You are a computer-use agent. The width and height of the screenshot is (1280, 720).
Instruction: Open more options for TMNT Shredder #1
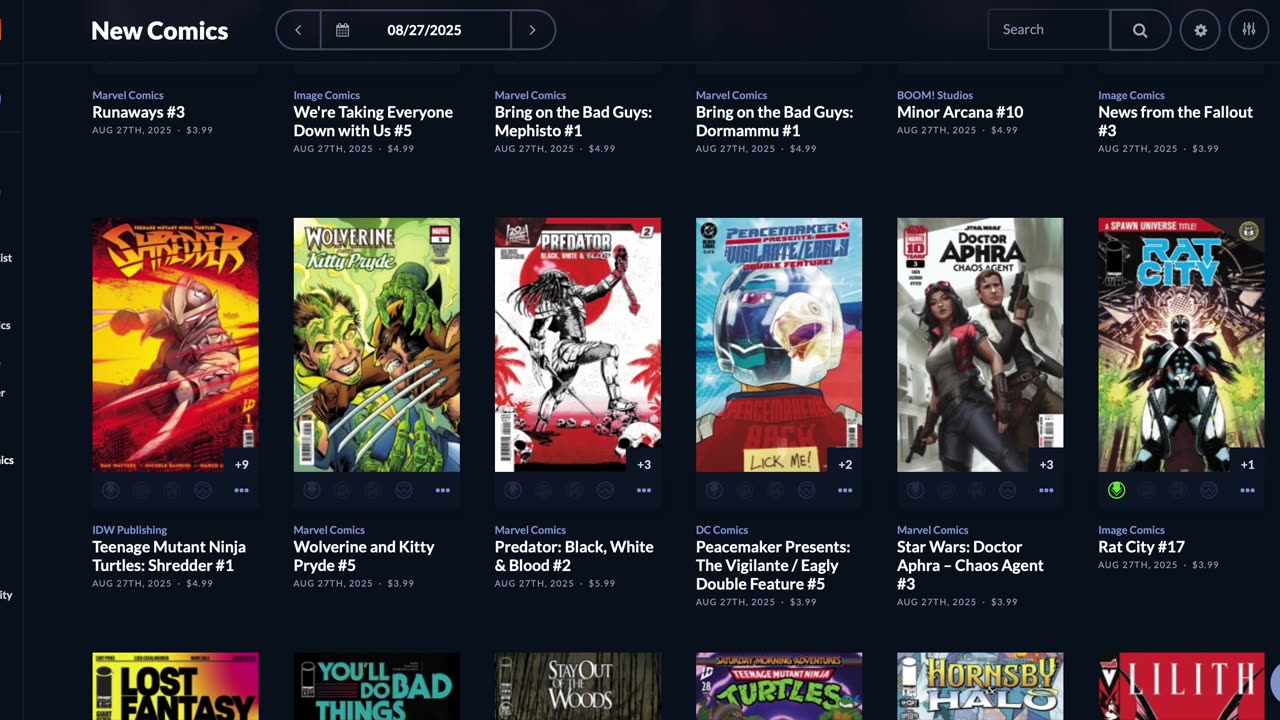[241, 490]
